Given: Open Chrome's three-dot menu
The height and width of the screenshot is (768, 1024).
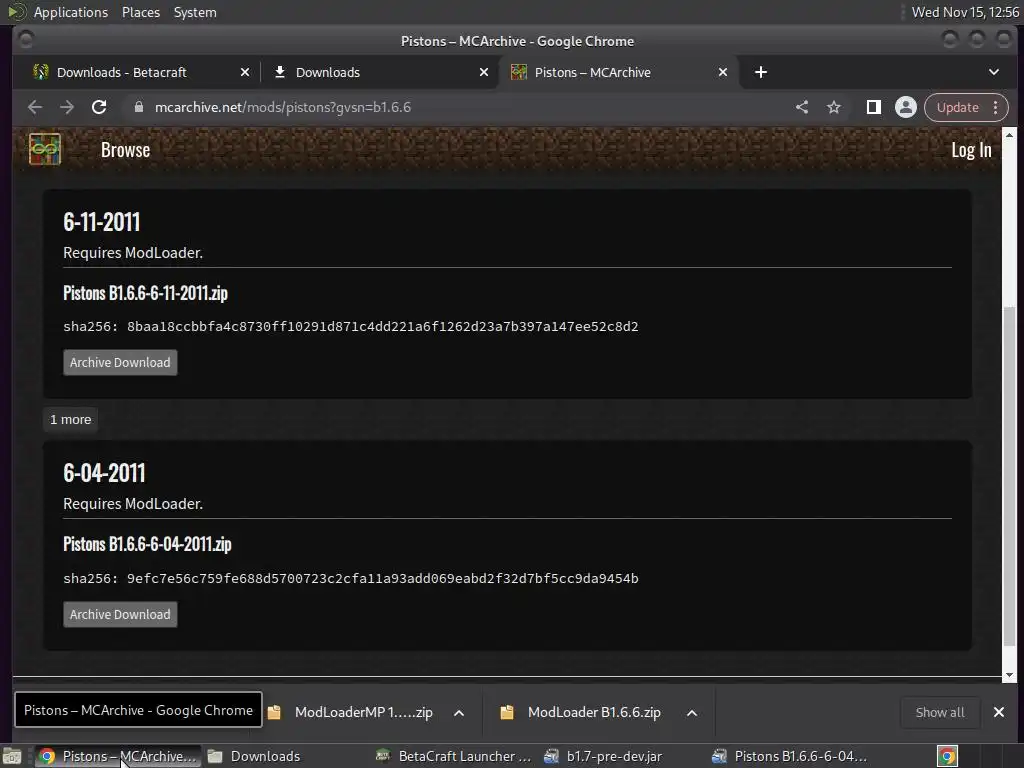Looking at the screenshot, I should click(x=995, y=107).
